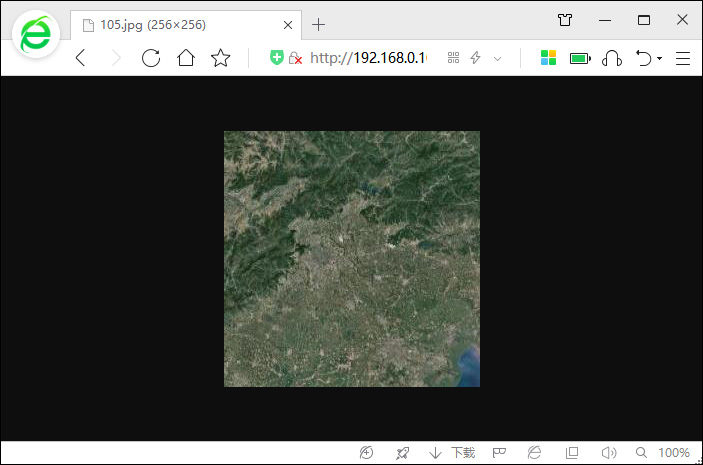Click the status bar flag icon
The height and width of the screenshot is (465, 703).
click(x=499, y=453)
